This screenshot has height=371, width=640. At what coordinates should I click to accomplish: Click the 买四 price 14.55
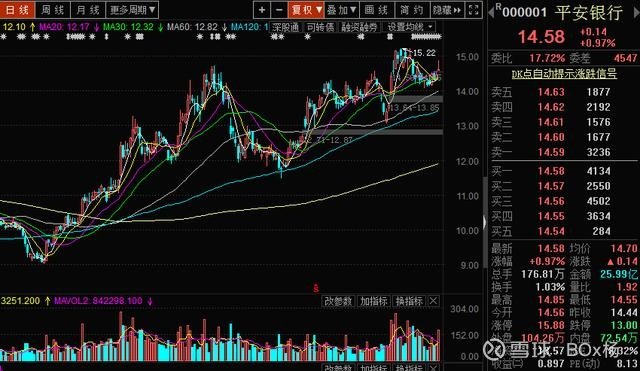pos(551,216)
